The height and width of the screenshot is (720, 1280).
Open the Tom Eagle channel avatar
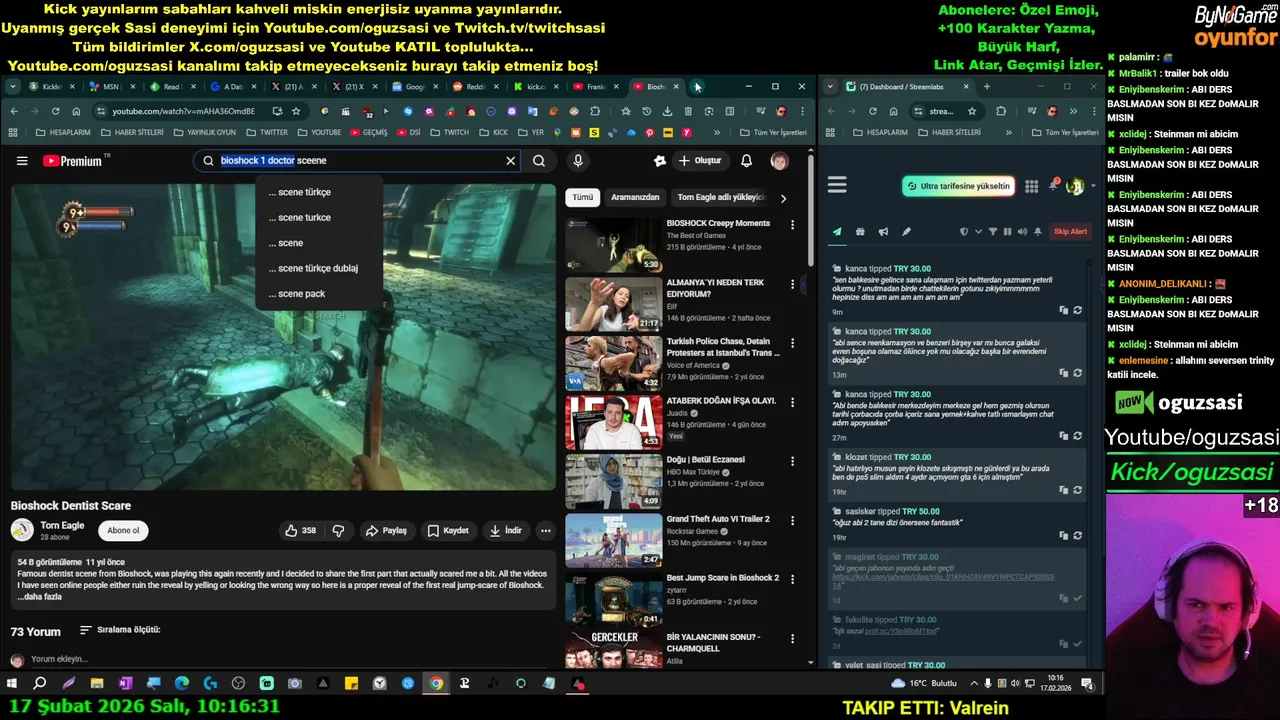[x=22, y=531]
